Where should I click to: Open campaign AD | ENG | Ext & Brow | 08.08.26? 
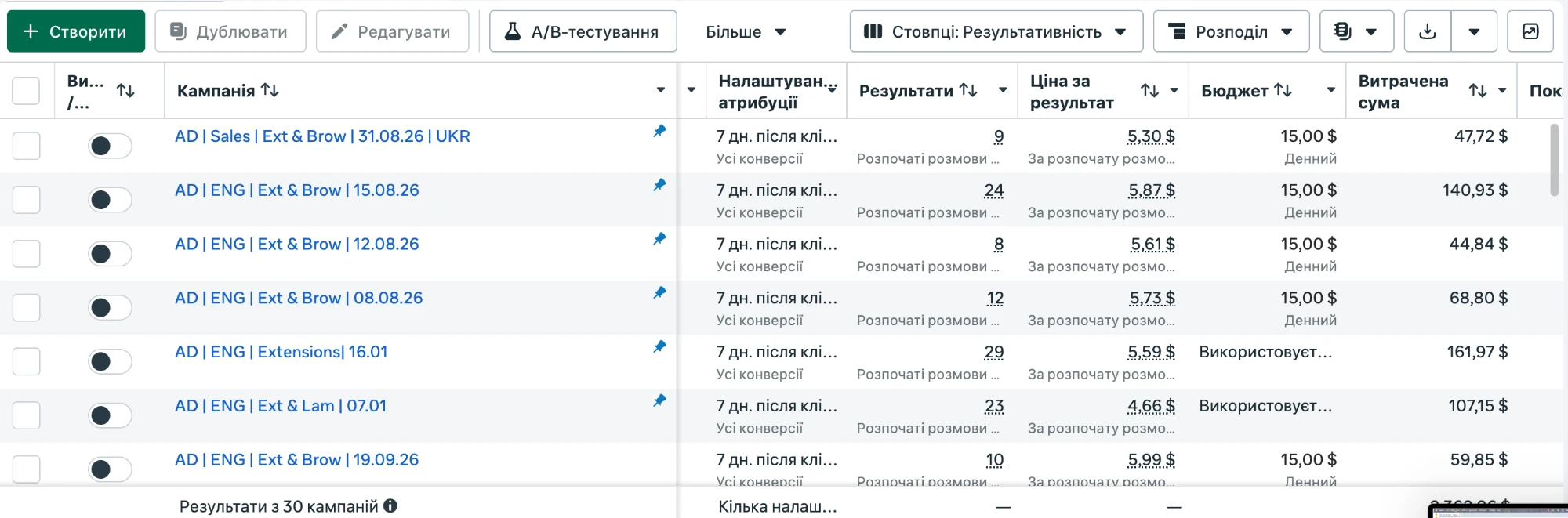pos(299,299)
